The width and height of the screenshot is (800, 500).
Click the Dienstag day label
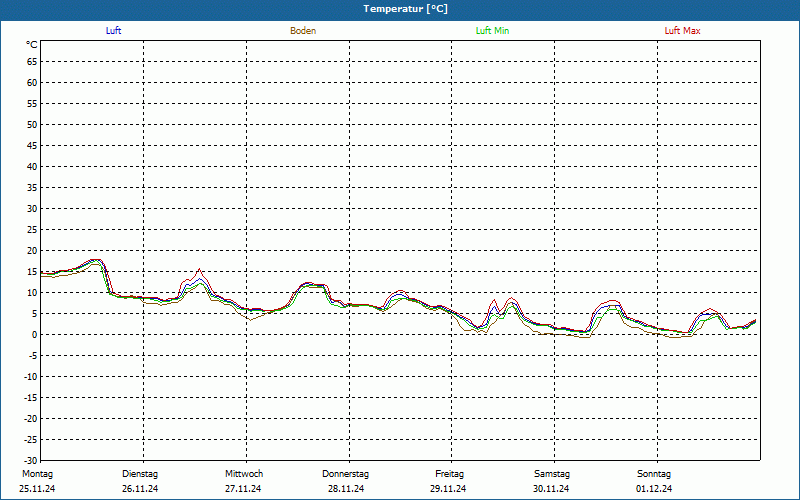click(x=140, y=474)
